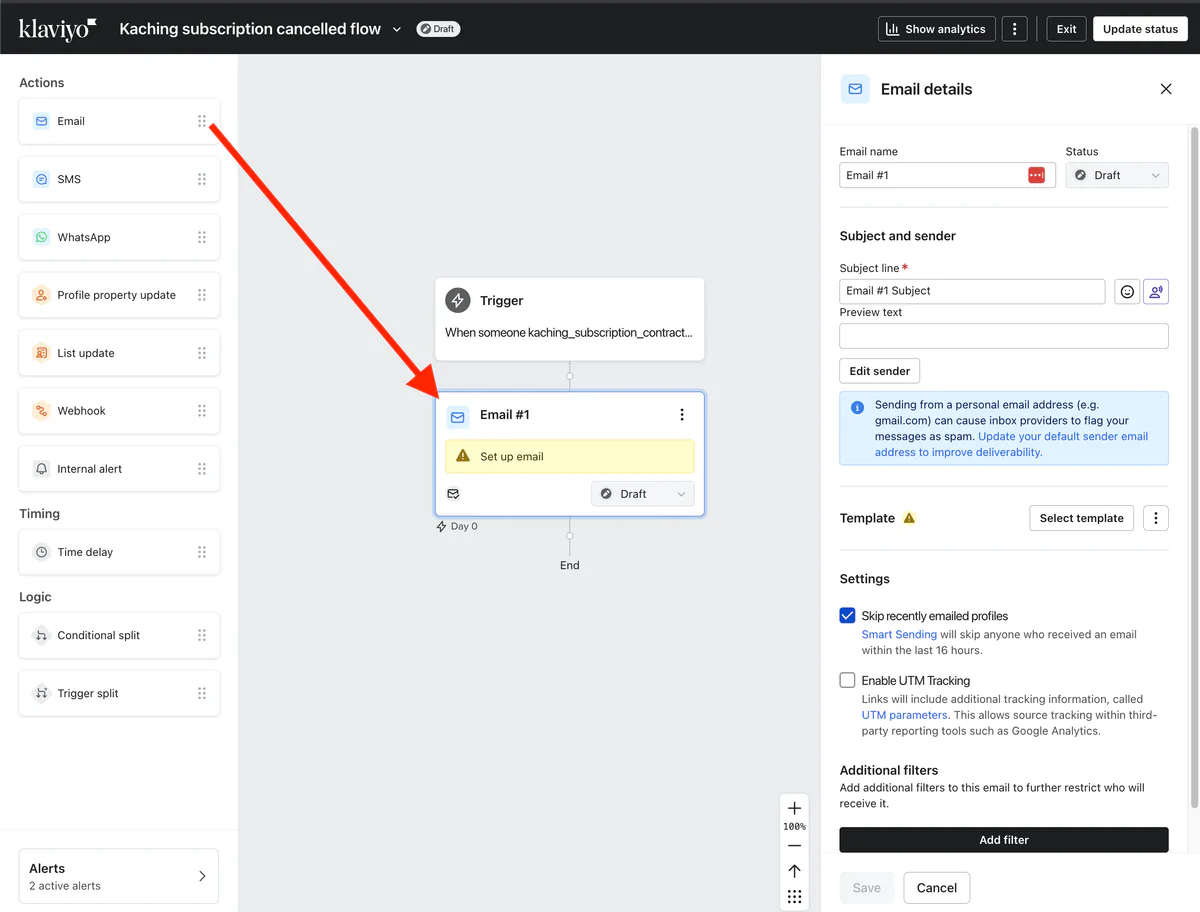Toggle Skip recently emailed profiles checkbox

pos(847,616)
